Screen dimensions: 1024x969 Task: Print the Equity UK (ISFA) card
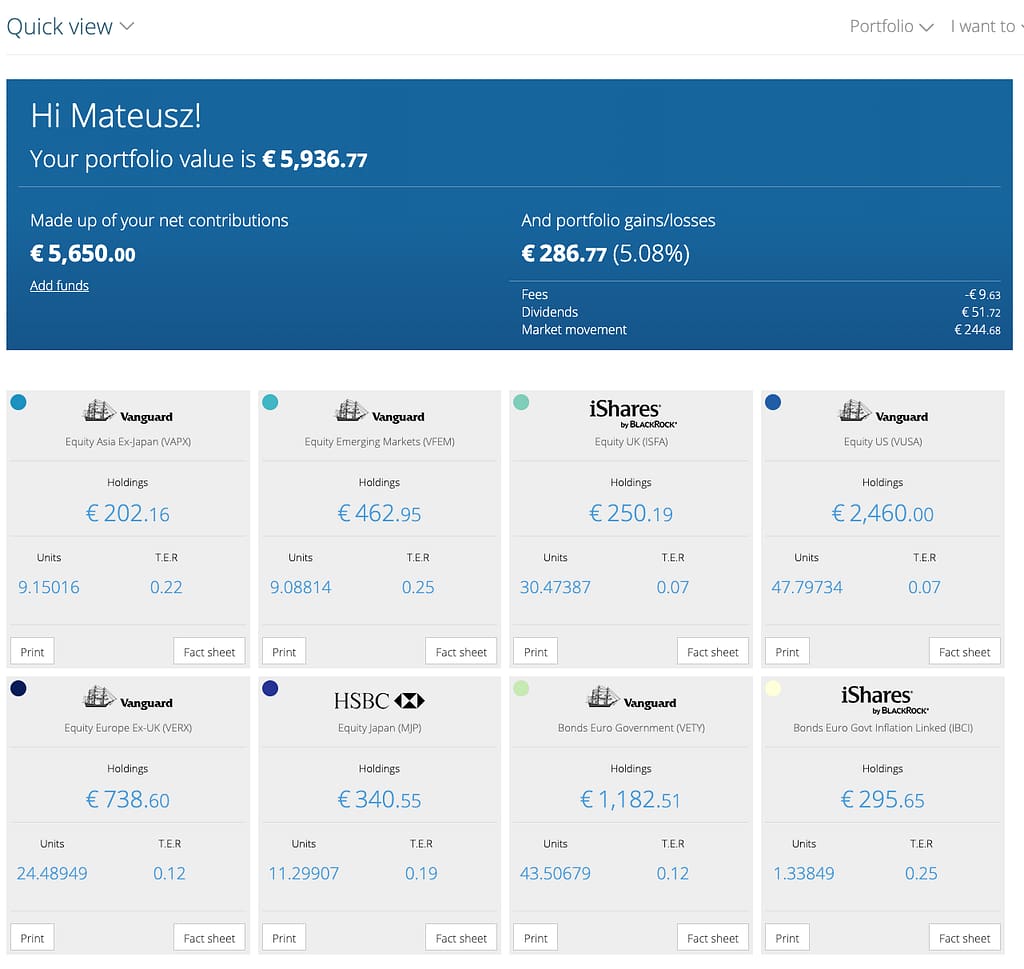[x=536, y=652]
